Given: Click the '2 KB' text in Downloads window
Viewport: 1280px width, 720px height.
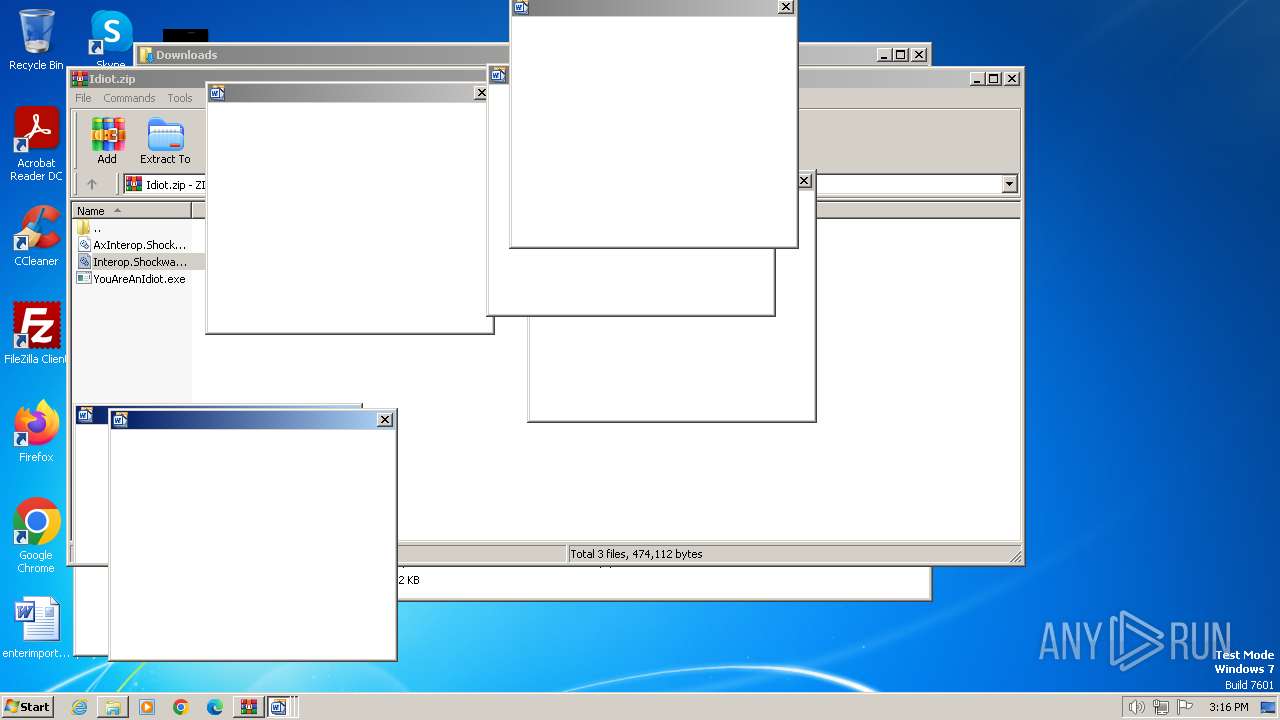Looking at the screenshot, I should (409, 580).
